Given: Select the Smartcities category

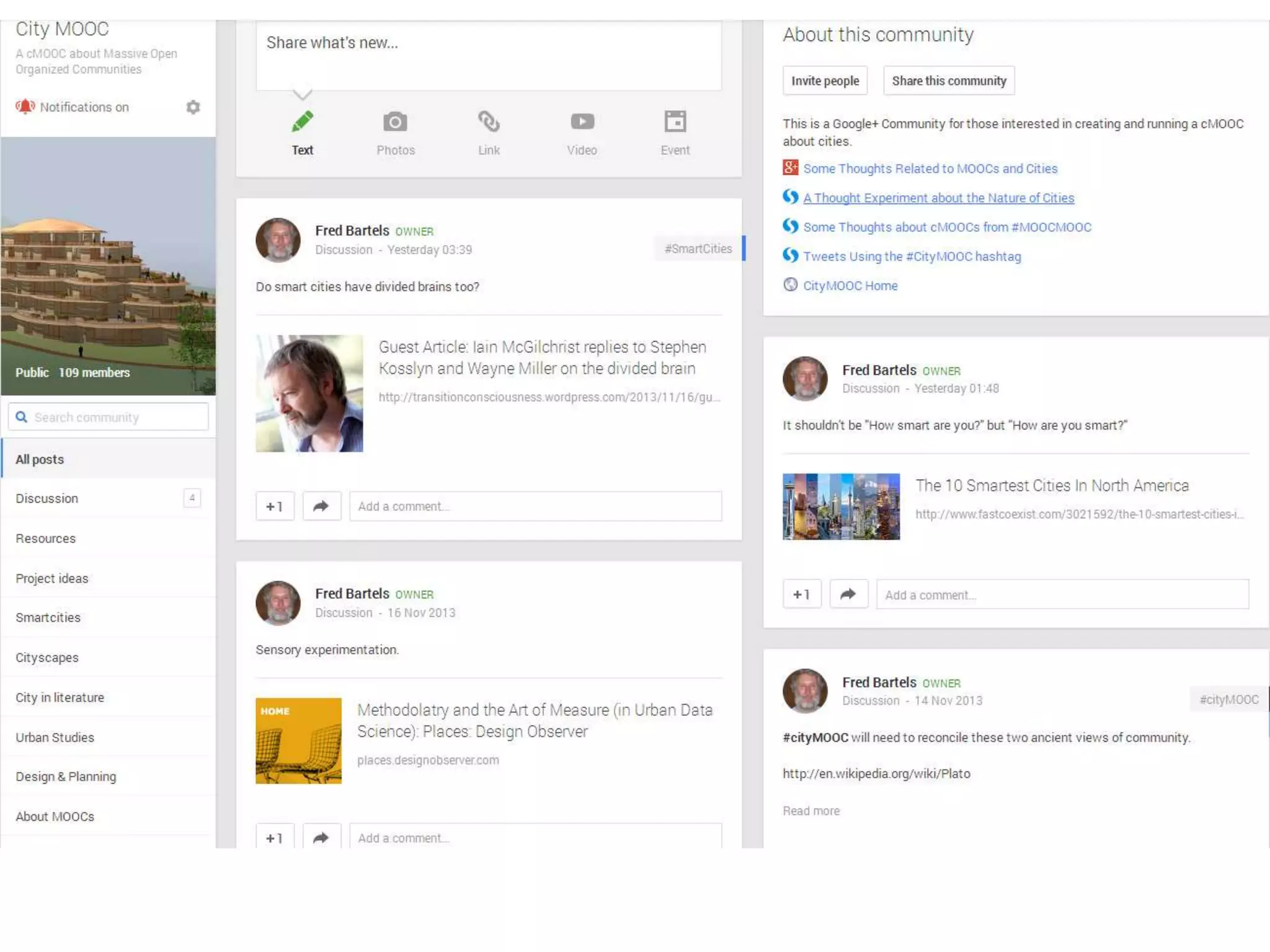Looking at the screenshot, I should coord(48,617).
